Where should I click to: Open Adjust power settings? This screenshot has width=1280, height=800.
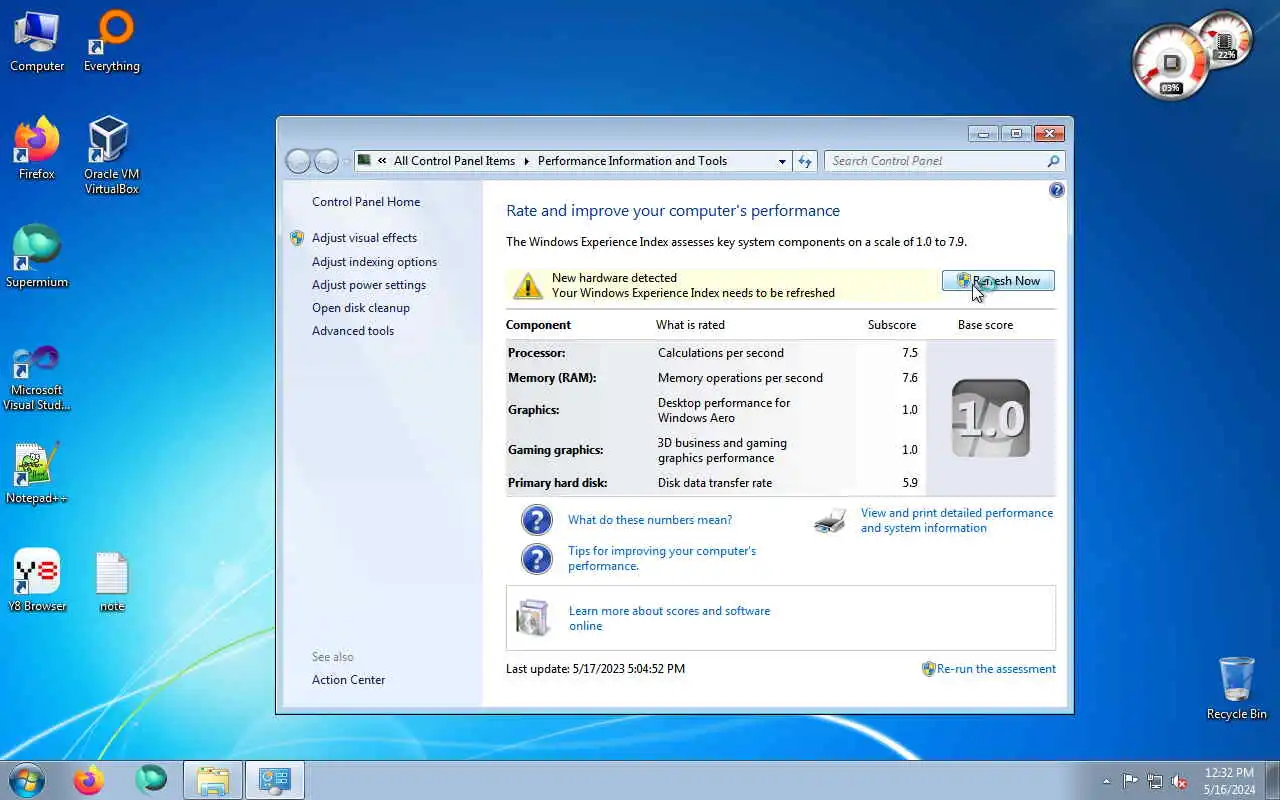368,285
